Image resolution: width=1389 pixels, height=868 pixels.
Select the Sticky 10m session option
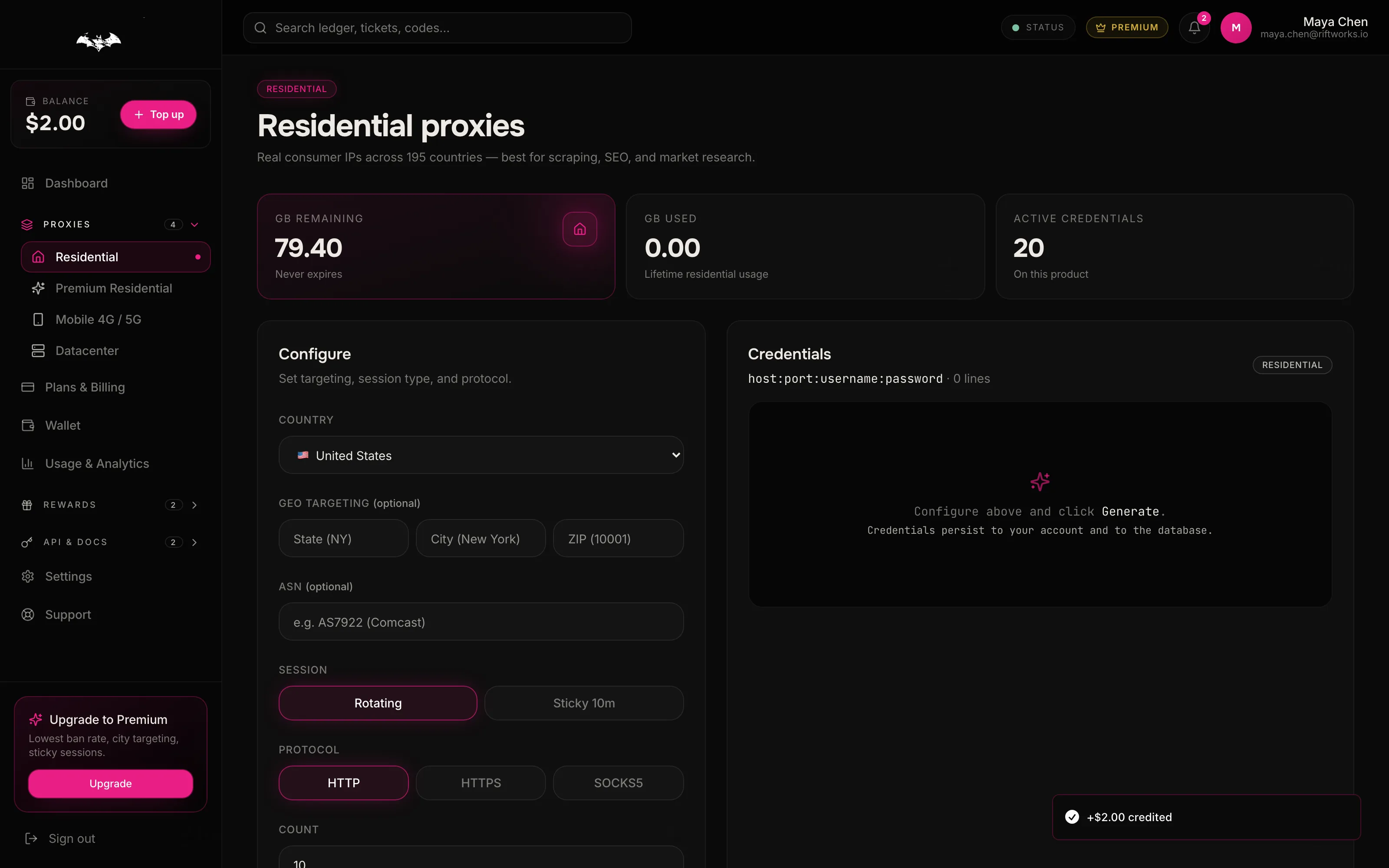point(584,703)
